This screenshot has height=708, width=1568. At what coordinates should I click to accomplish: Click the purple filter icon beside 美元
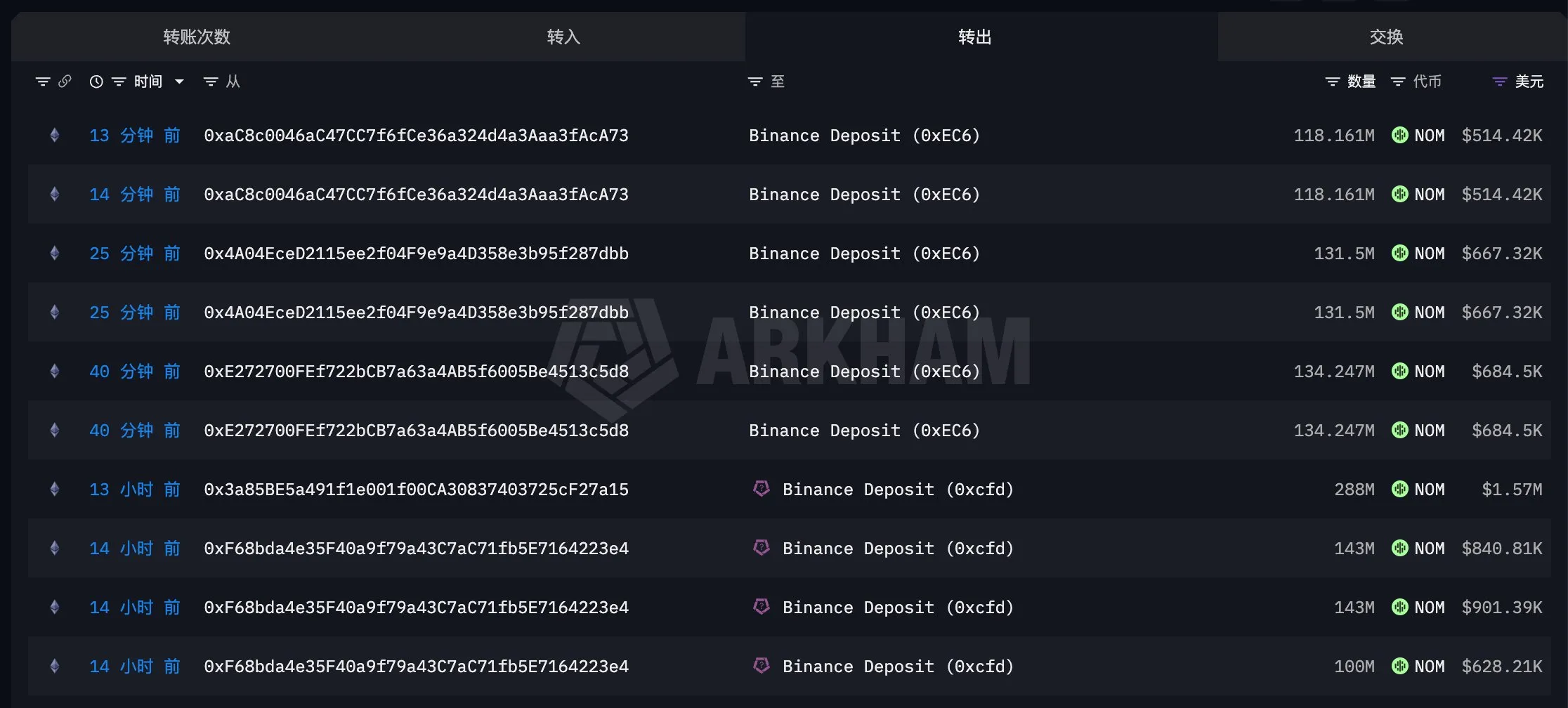coord(1499,81)
